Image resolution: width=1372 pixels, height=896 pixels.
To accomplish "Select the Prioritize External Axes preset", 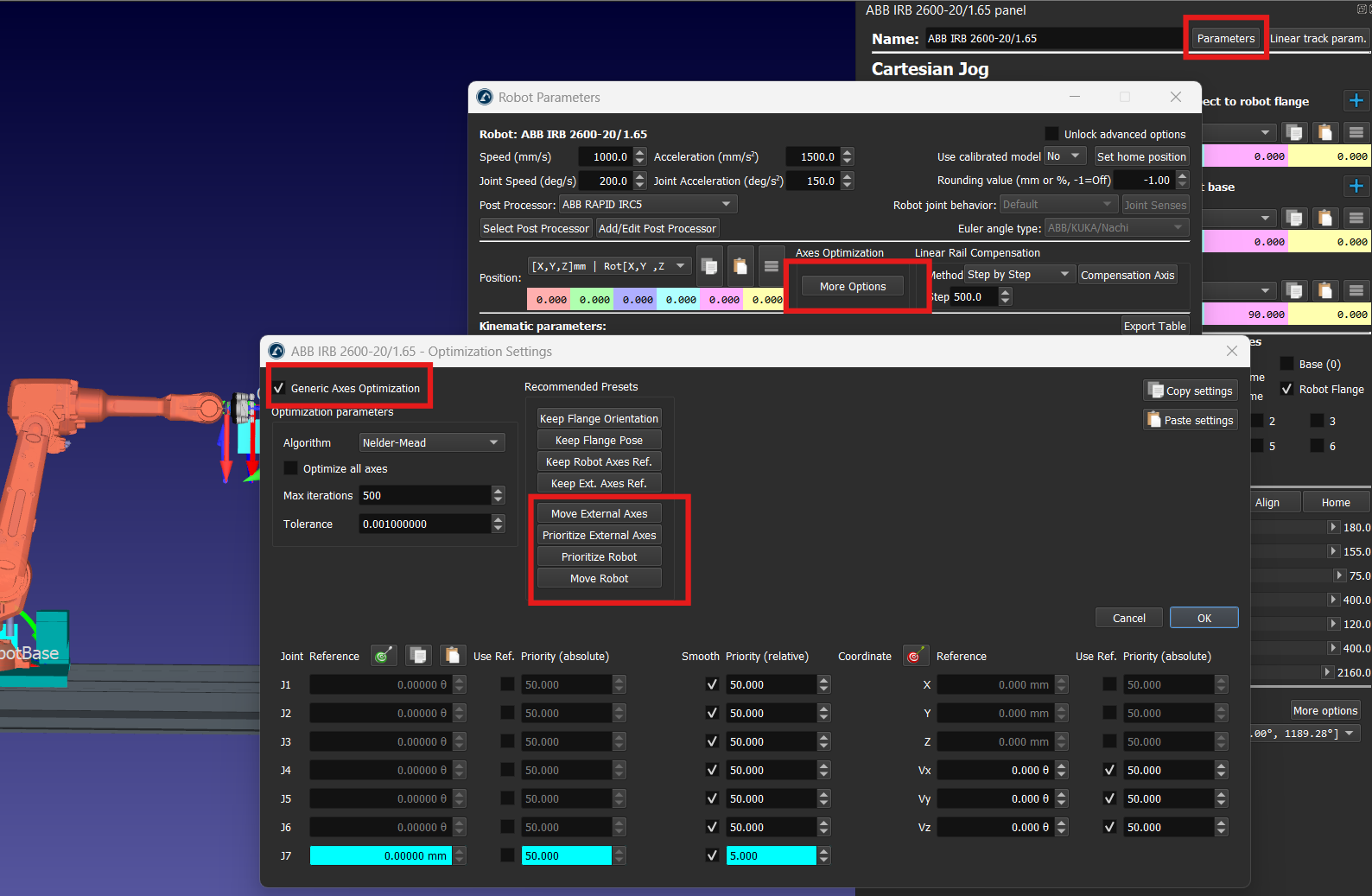I will (599, 536).
